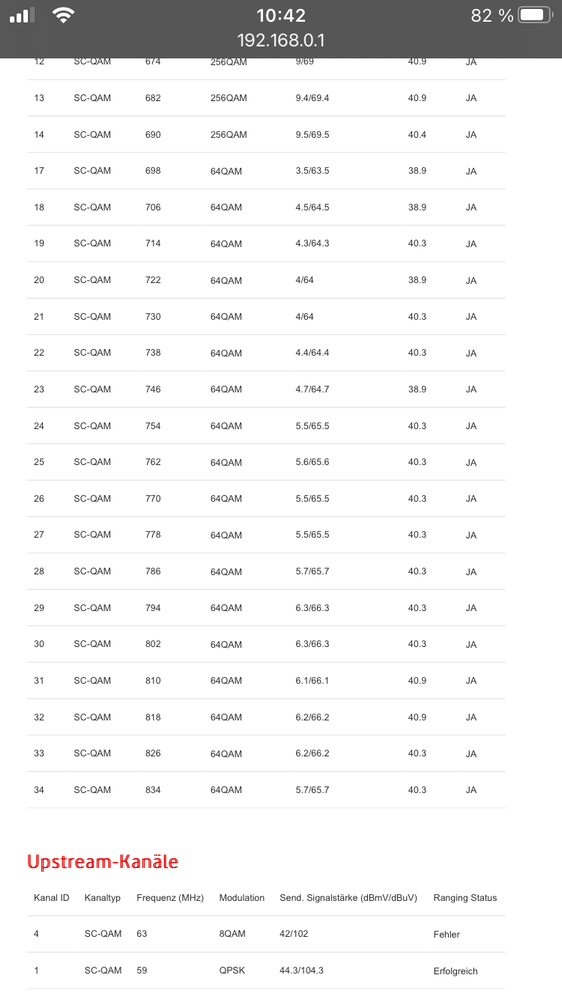The width and height of the screenshot is (562, 999).
Task: Select the downstream row with frequency 834
Action: point(266,790)
